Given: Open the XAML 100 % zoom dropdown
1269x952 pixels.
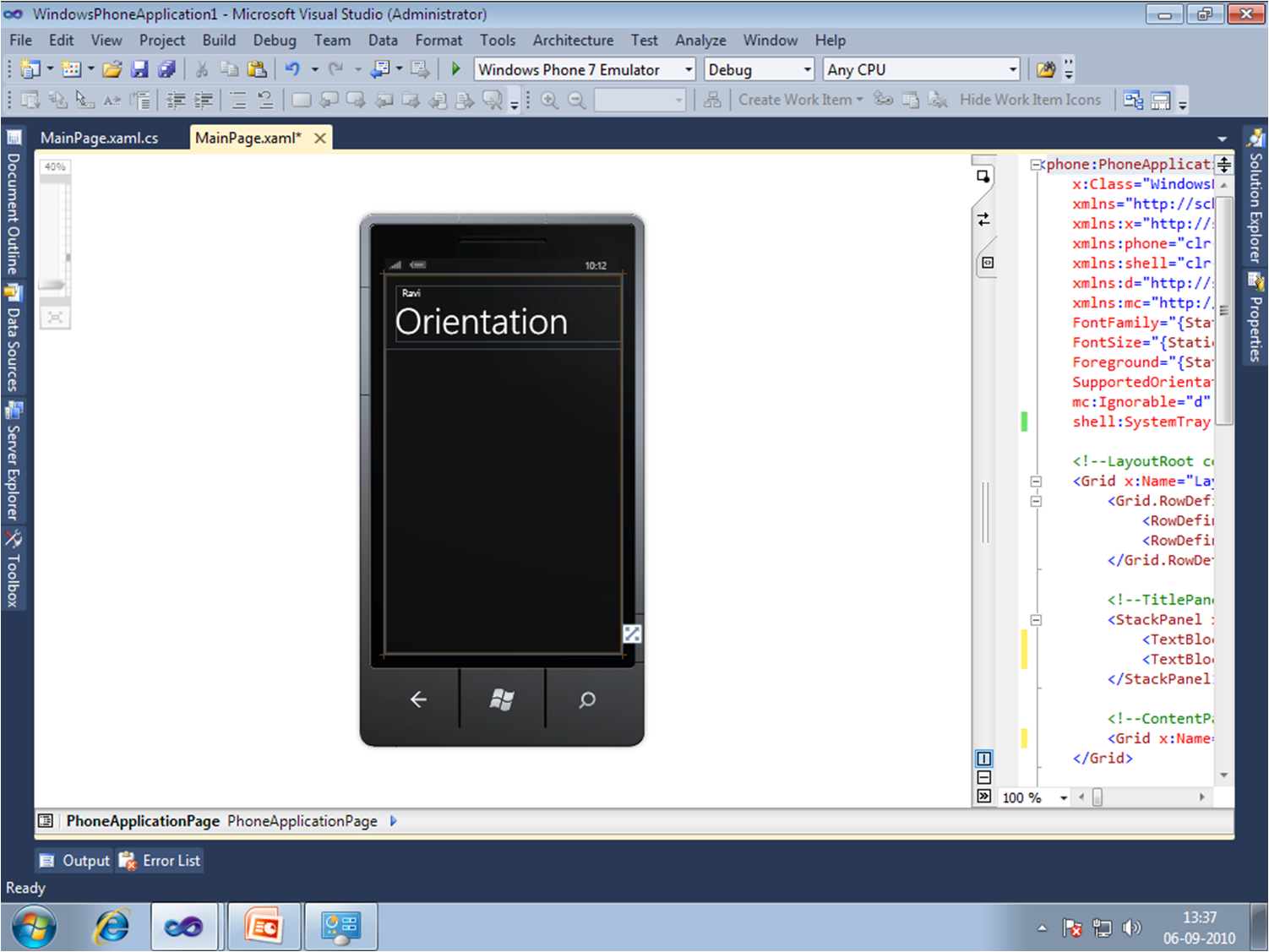Looking at the screenshot, I should 1064,797.
